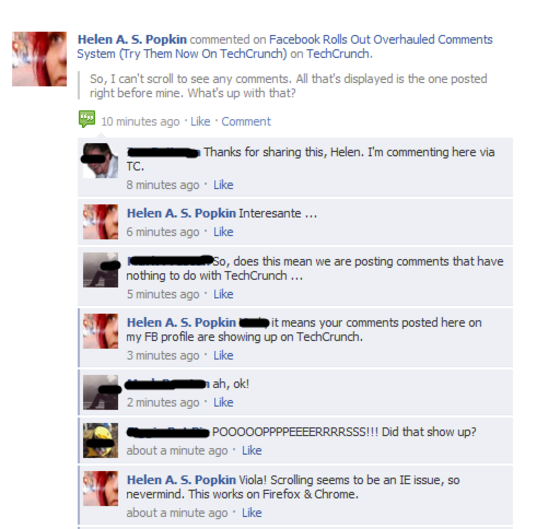Click Helen A. S. Popkin's name in 'Viola!' comment
Screen dimensions: 560x529
[181, 480]
